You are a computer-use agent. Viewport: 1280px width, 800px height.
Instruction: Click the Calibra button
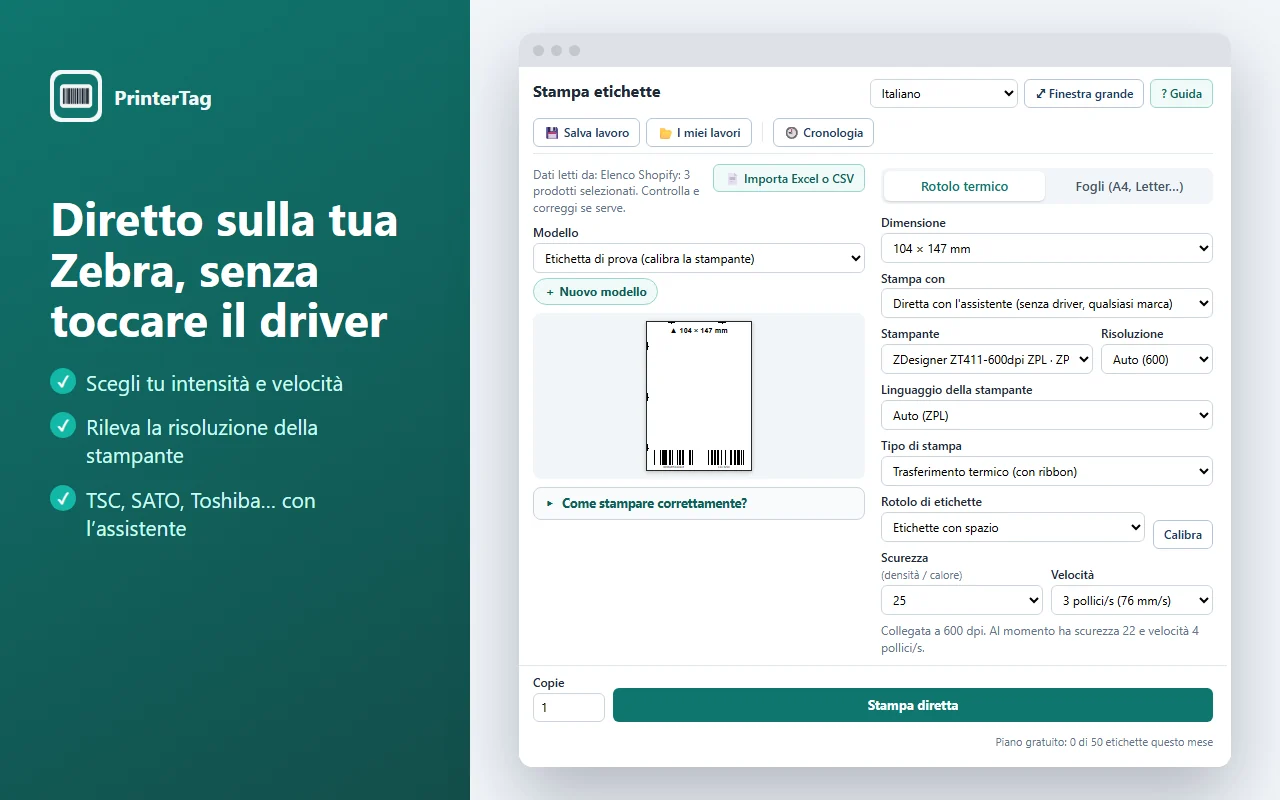1183,534
